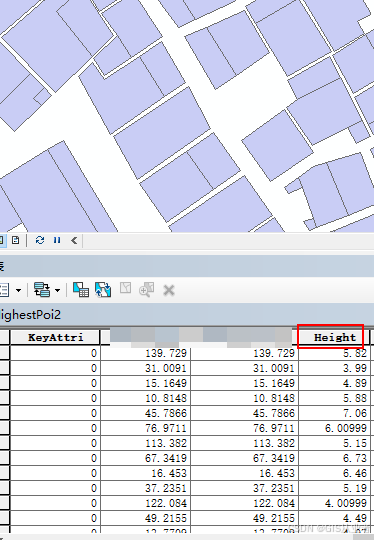Select row 113.382 via its row selector
The width and height of the screenshot is (374, 540).
(5, 443)
